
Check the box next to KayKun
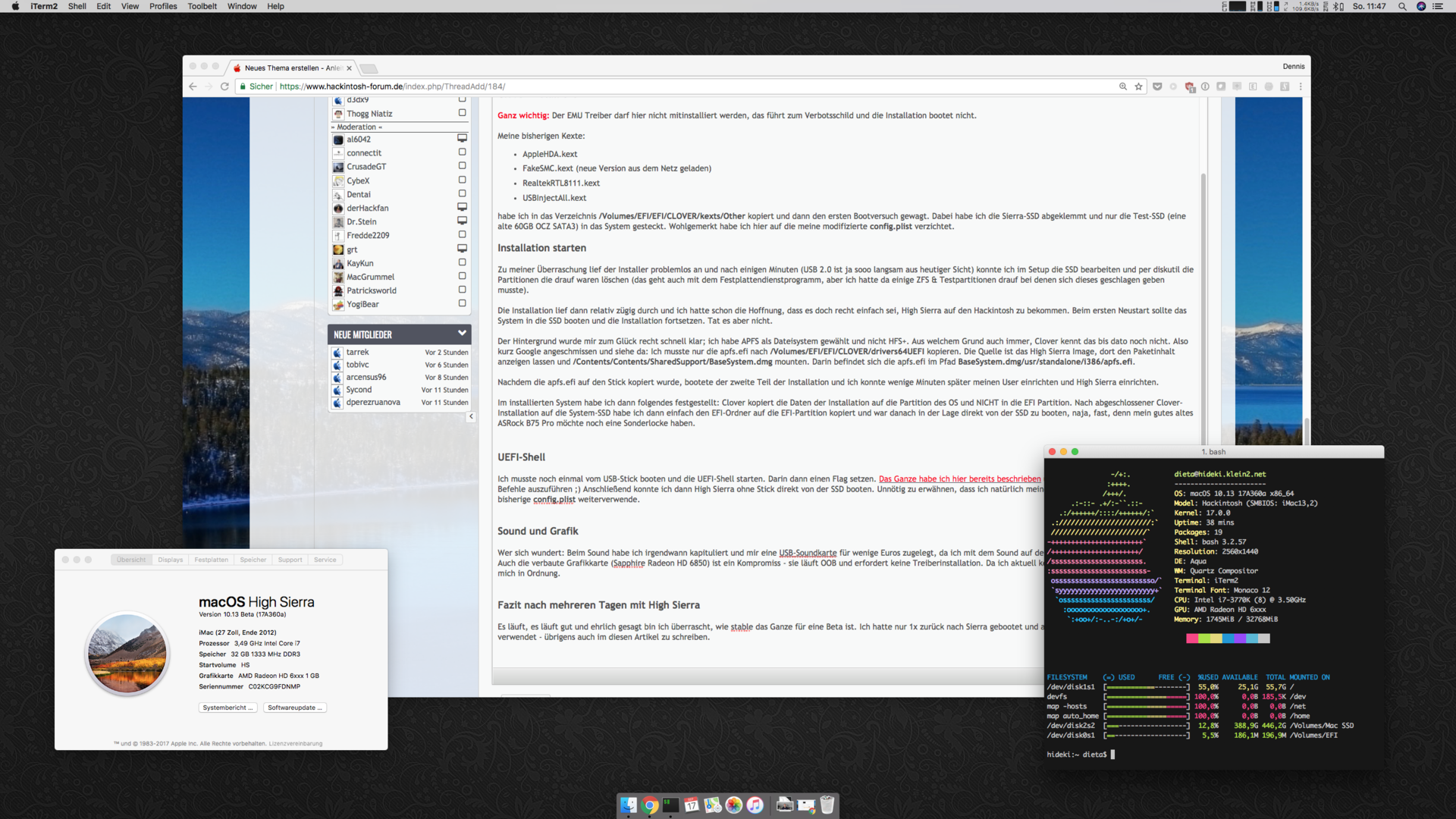[462, 262]
